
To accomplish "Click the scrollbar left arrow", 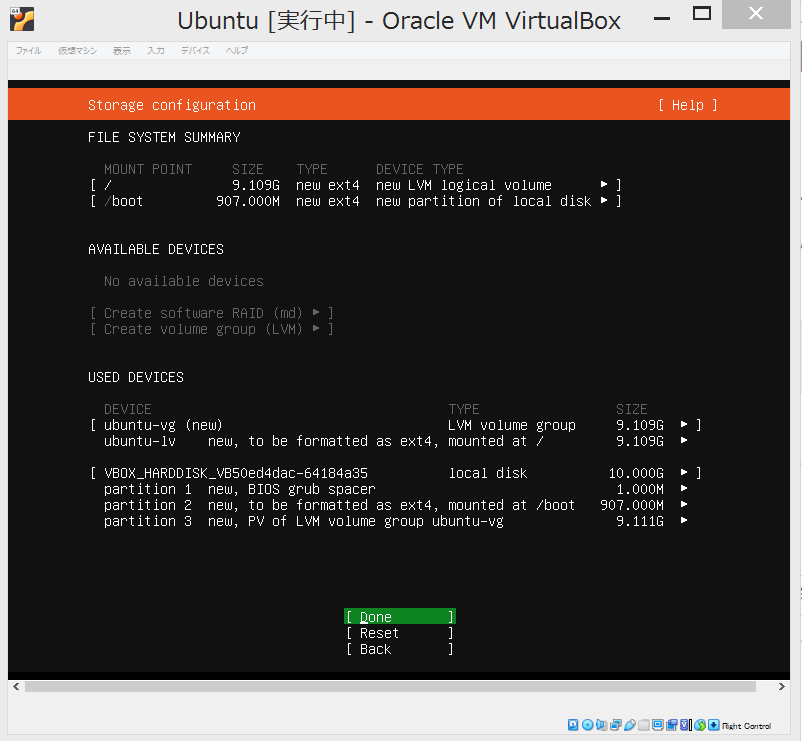I will coord(16,687).
